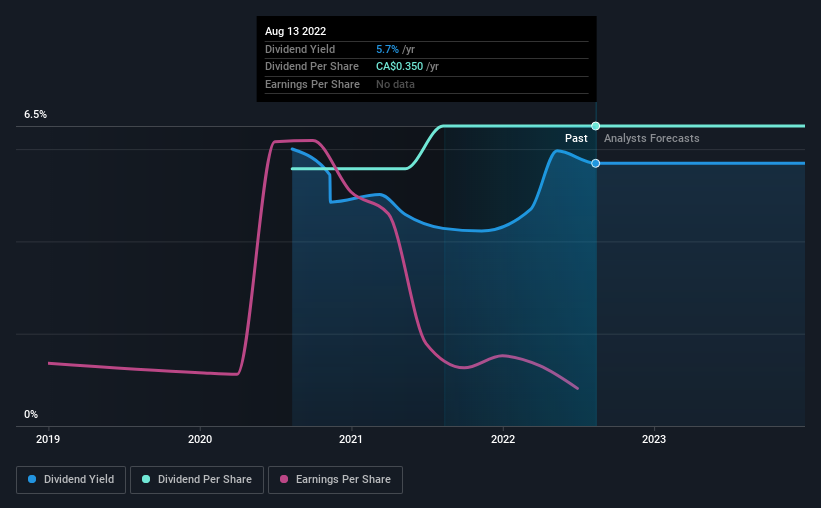Click the 2019 x-axis label
The height and width of the screenshot is (508, 821).
48,439
